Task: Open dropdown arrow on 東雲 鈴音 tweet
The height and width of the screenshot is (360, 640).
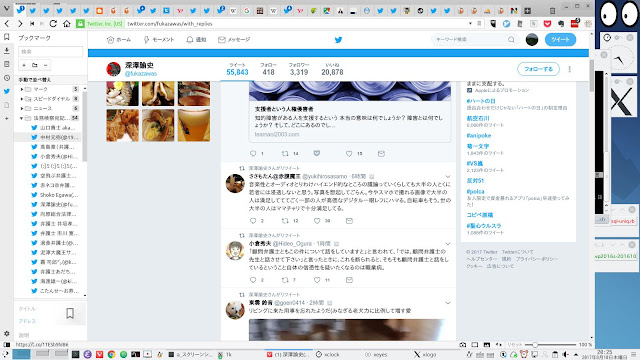Action: [x=448, y=303]
